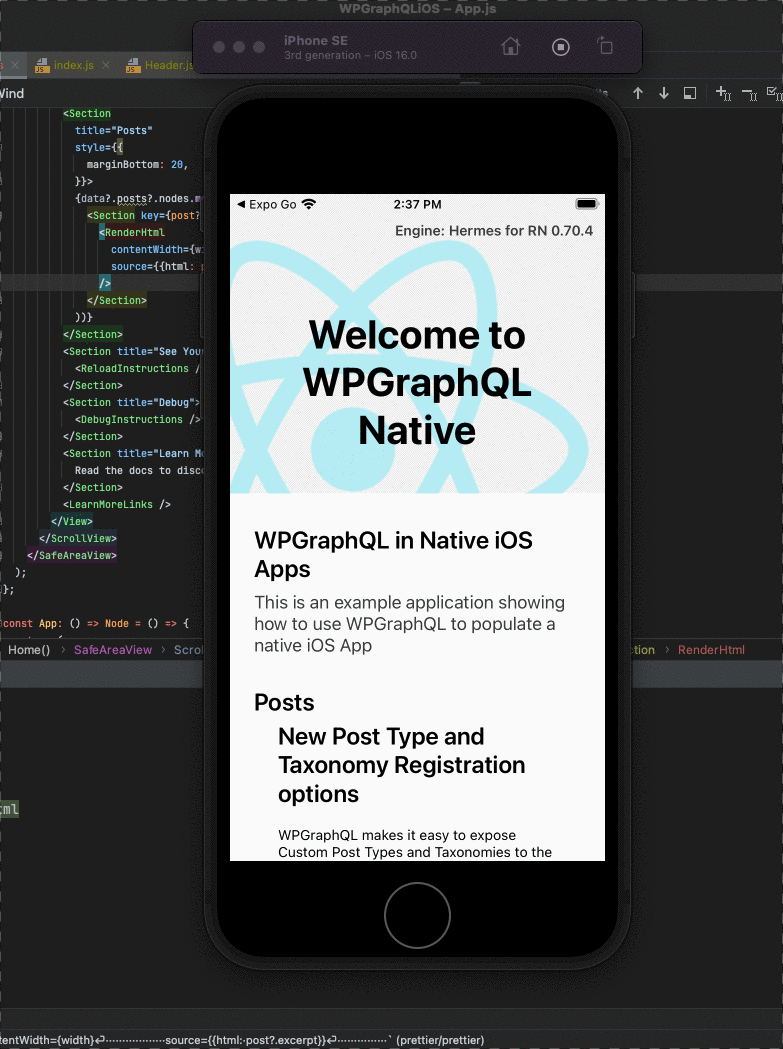Tap 'New Post Type and Taxonomy Registration options' post
783x1049 pixels.
[402, 765]
